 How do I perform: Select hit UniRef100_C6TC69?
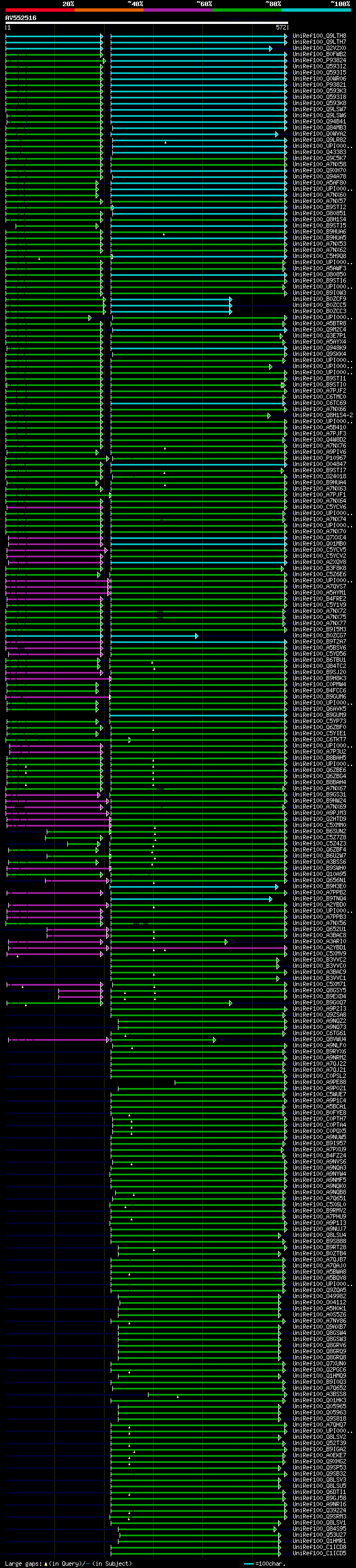point(319,403)
